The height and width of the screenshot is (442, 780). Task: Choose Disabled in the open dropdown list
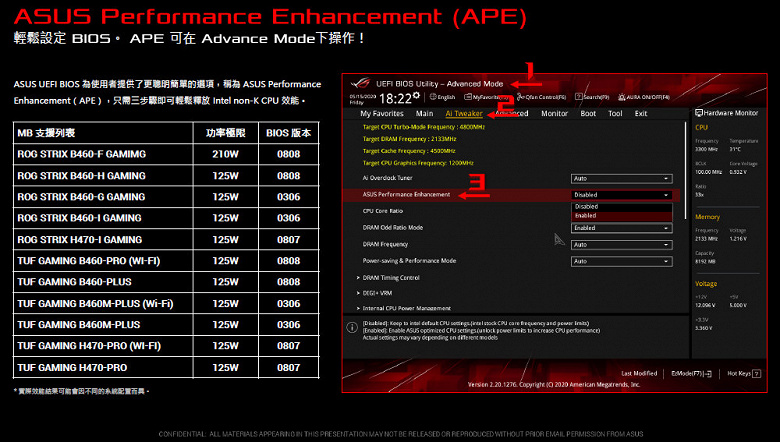click(621, 206)
